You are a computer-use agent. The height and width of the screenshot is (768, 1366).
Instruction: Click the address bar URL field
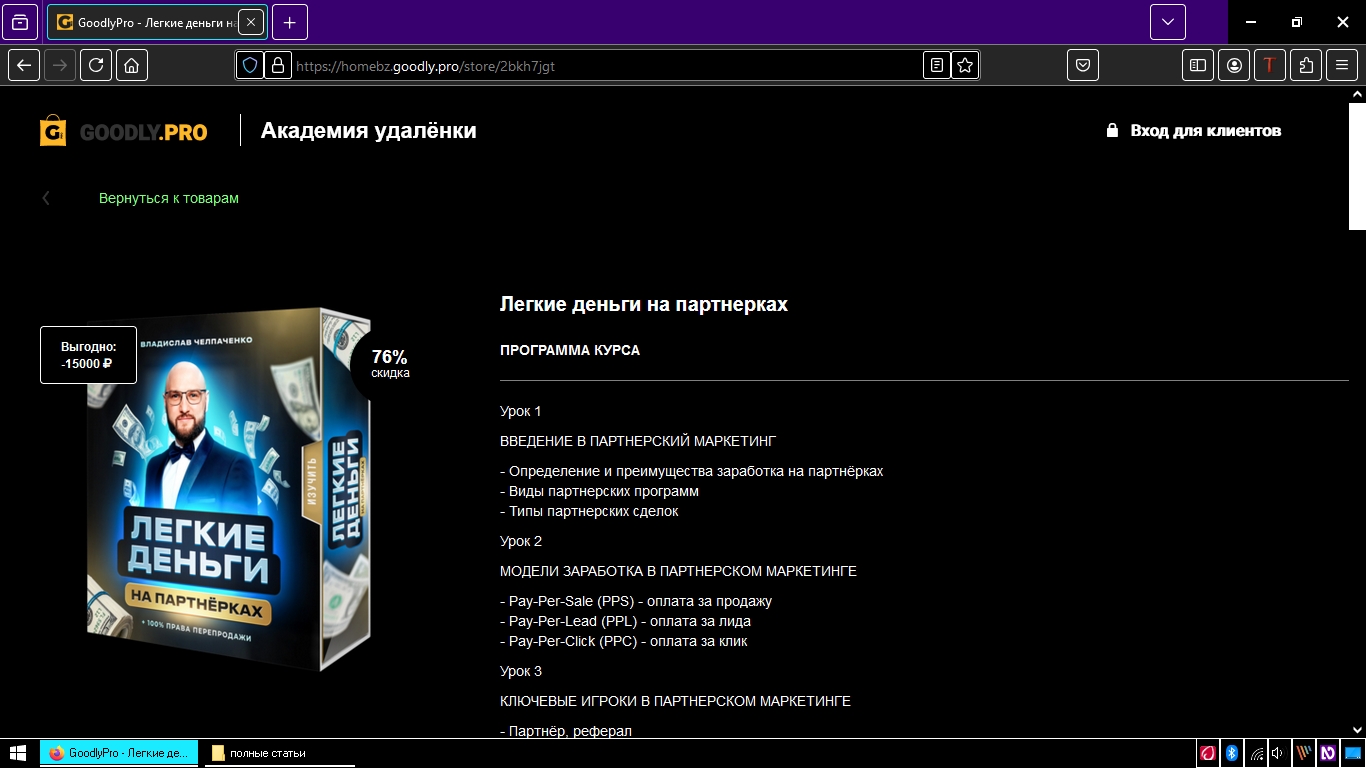point(606,66)
